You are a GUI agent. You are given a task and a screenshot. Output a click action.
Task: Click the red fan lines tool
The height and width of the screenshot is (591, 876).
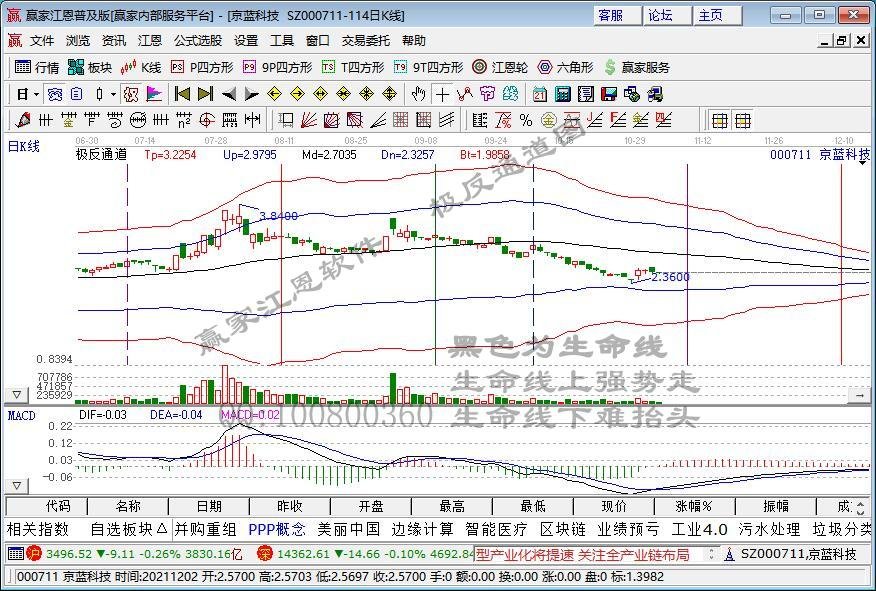pyautogui.click(x=309, y=120)
